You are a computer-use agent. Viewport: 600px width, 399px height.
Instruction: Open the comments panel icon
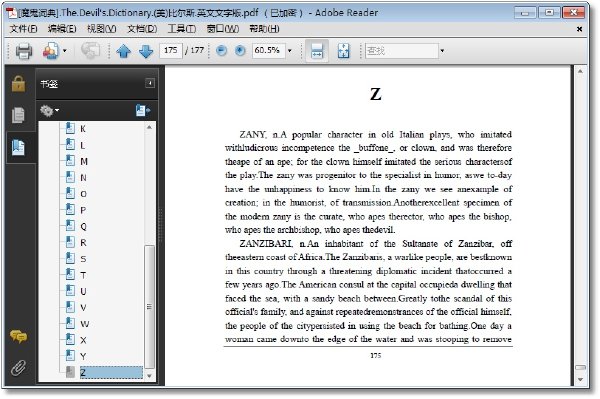18,336
